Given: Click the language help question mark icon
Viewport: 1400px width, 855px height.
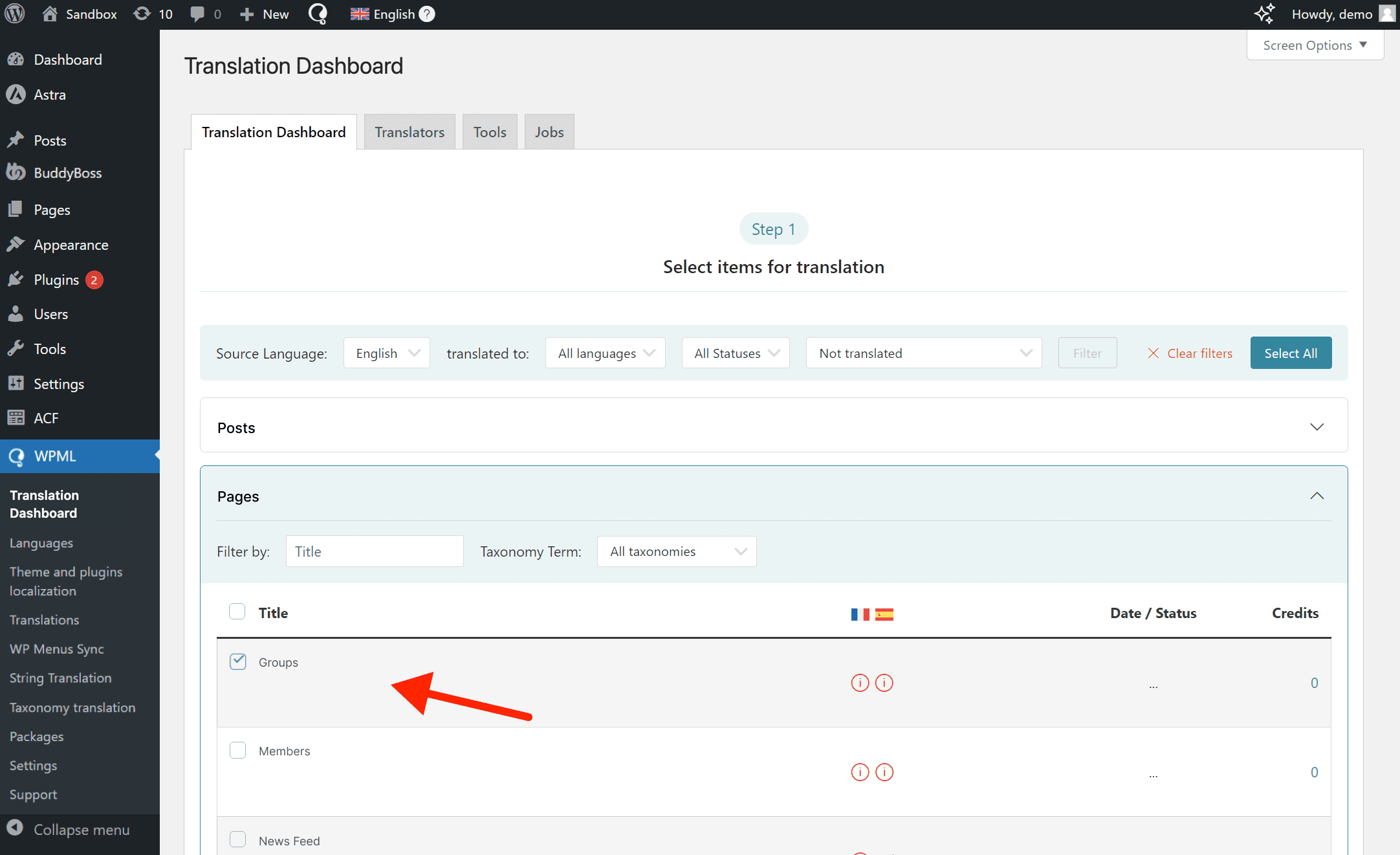Looking at the screenshot, I should [x=427, y=14].
